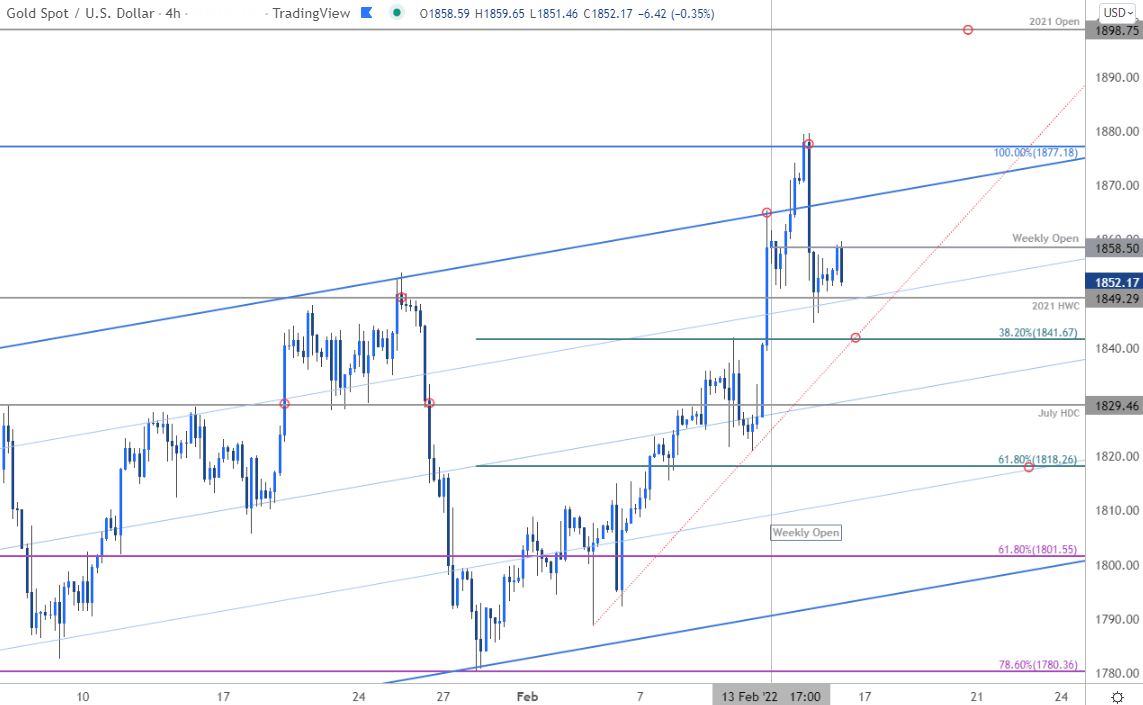Click the 1840.00 price axis value

click(1117, 348)
